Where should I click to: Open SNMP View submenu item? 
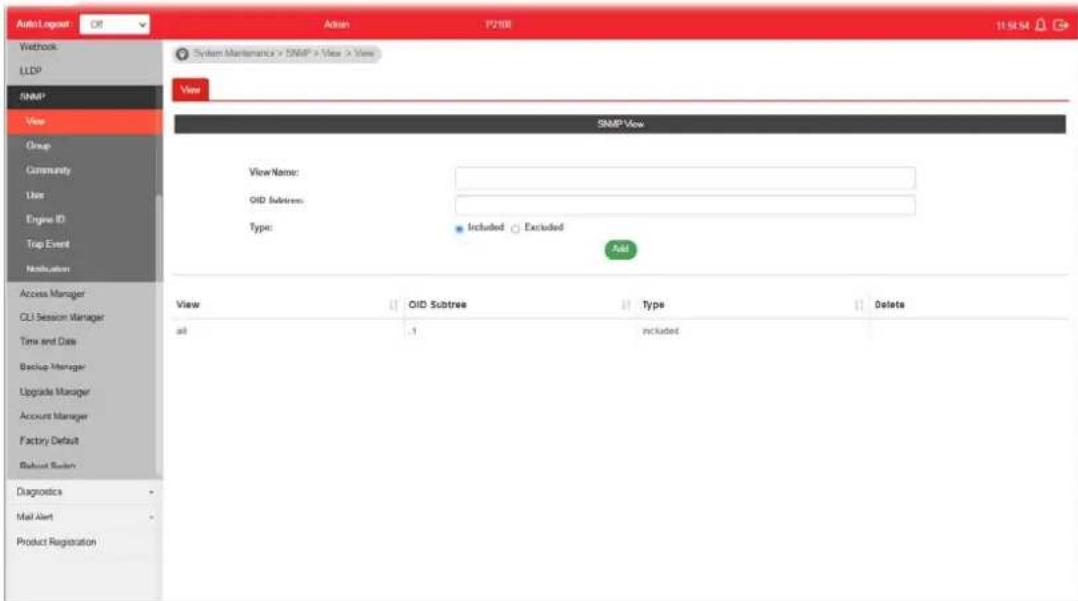coord(85,122)
